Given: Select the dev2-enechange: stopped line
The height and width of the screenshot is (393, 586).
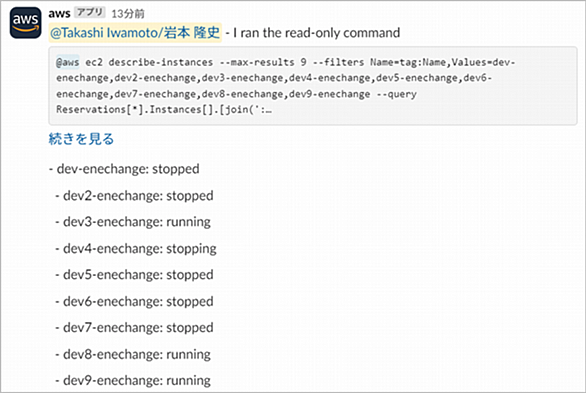Looking at the screenshot, I should point(134,195).
